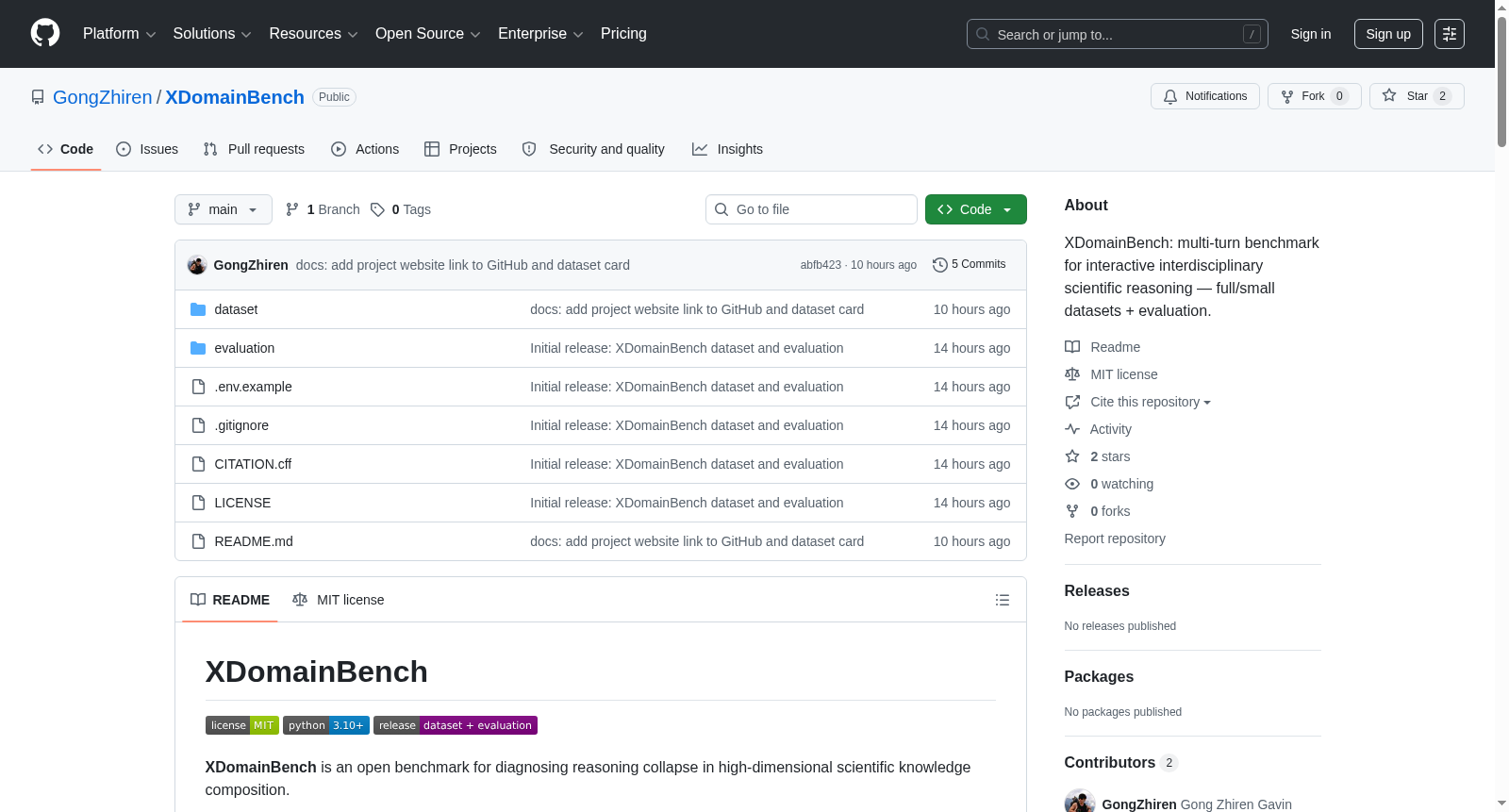Image resolution: width=1509 pixels, height=812 pixels.
Task: Open the Releases section heading link
Action: tap(1097, 591)
